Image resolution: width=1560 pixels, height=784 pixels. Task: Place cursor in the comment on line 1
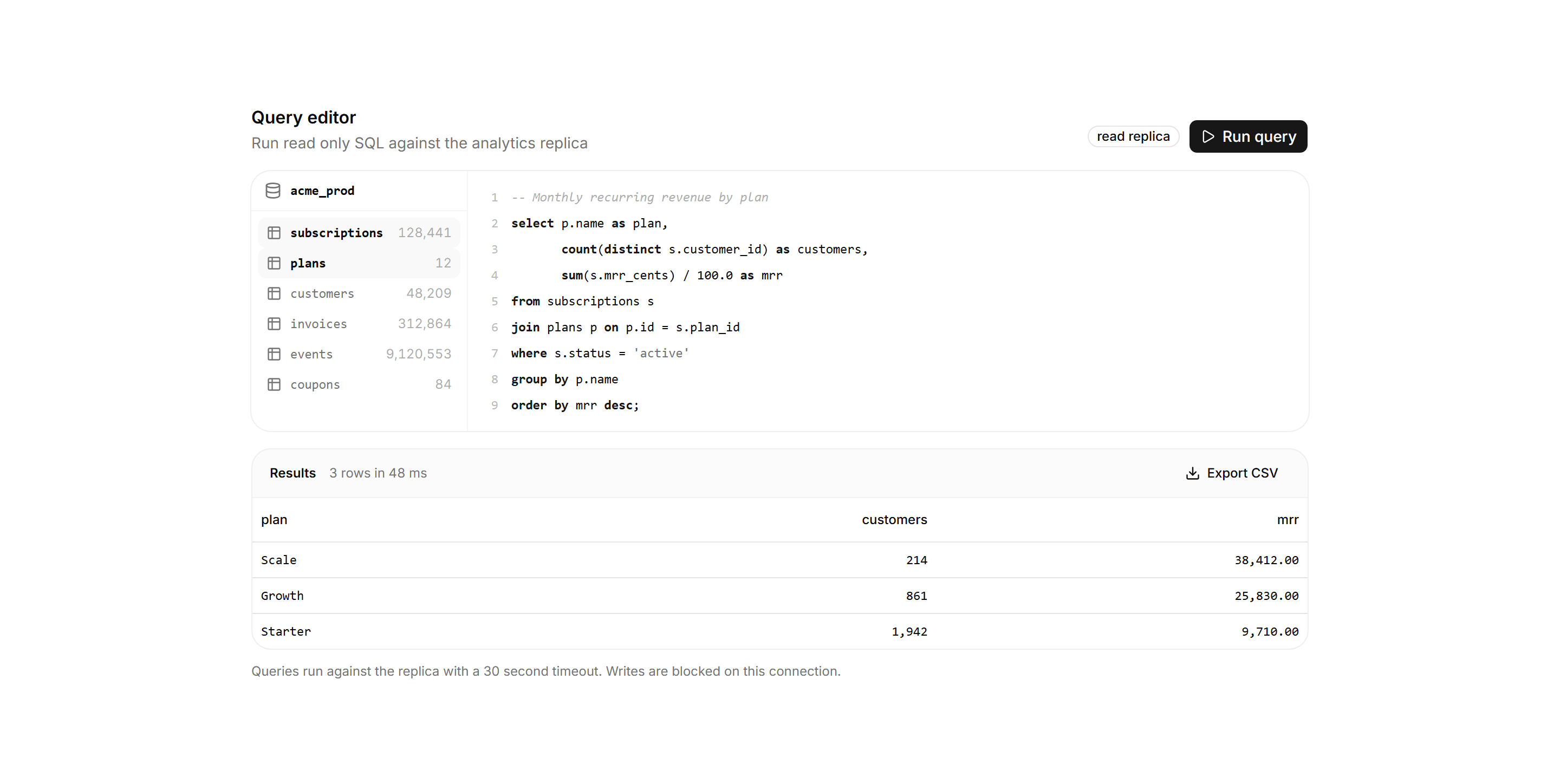pos(640,198)
